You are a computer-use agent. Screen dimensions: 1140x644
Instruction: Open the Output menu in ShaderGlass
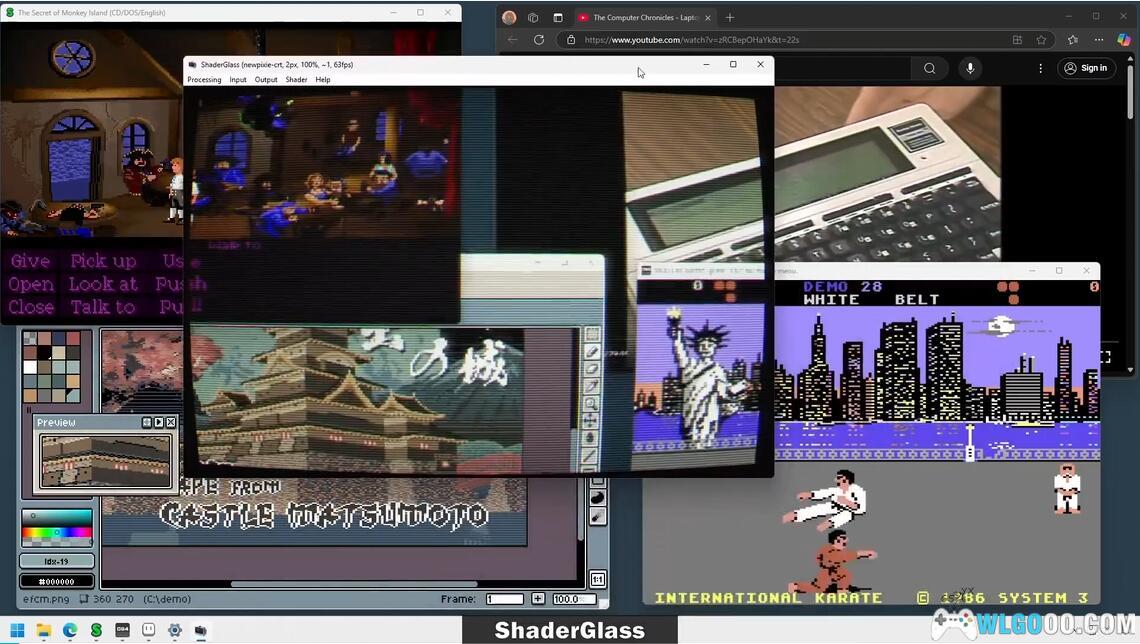[x=266, y=80]
